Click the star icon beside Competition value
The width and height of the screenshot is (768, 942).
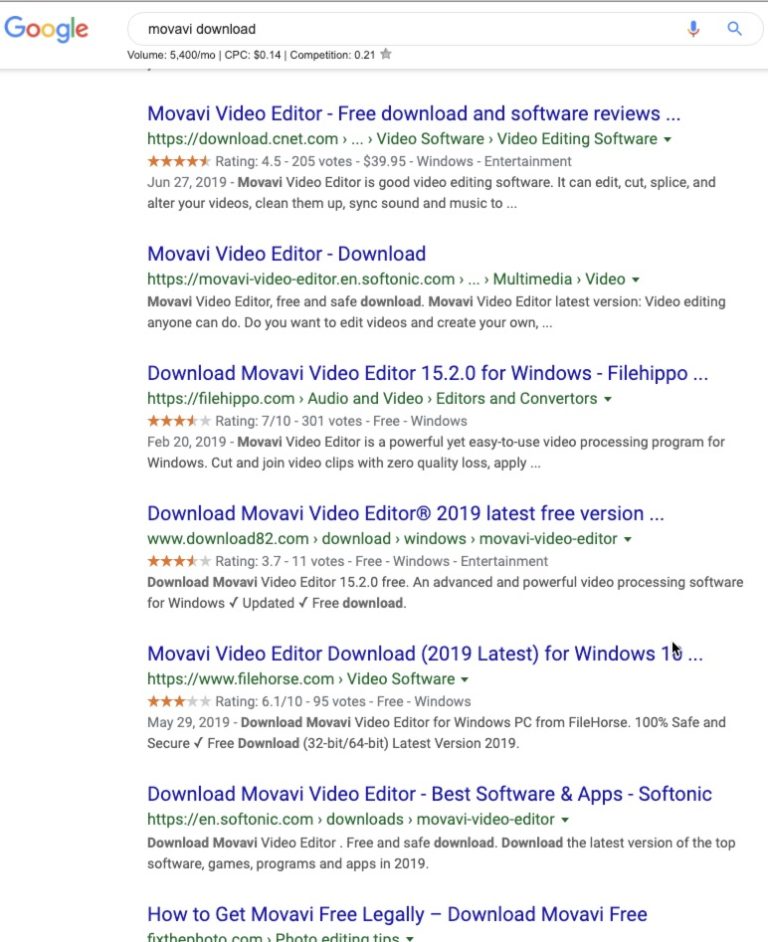click(386, 54)
